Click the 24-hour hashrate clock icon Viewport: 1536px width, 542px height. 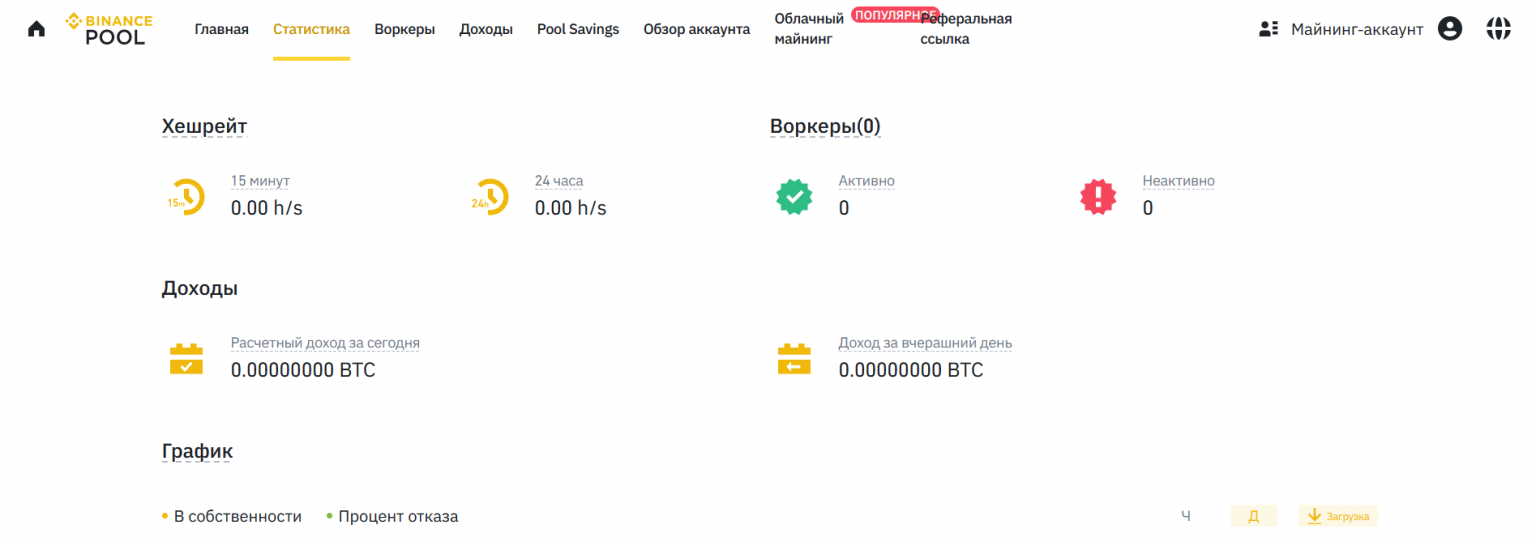pos(490,197)
